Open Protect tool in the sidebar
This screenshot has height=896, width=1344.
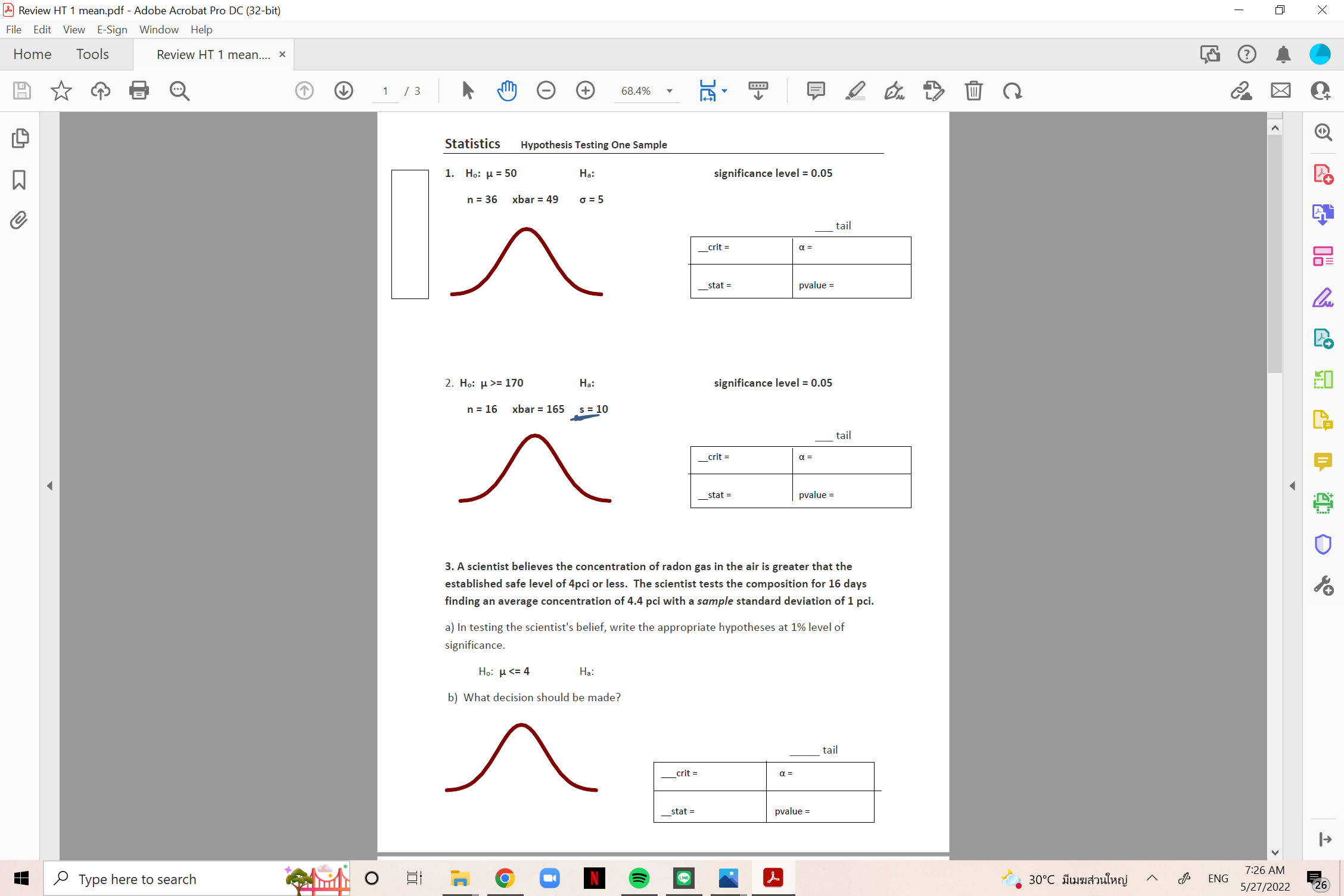1323,544
